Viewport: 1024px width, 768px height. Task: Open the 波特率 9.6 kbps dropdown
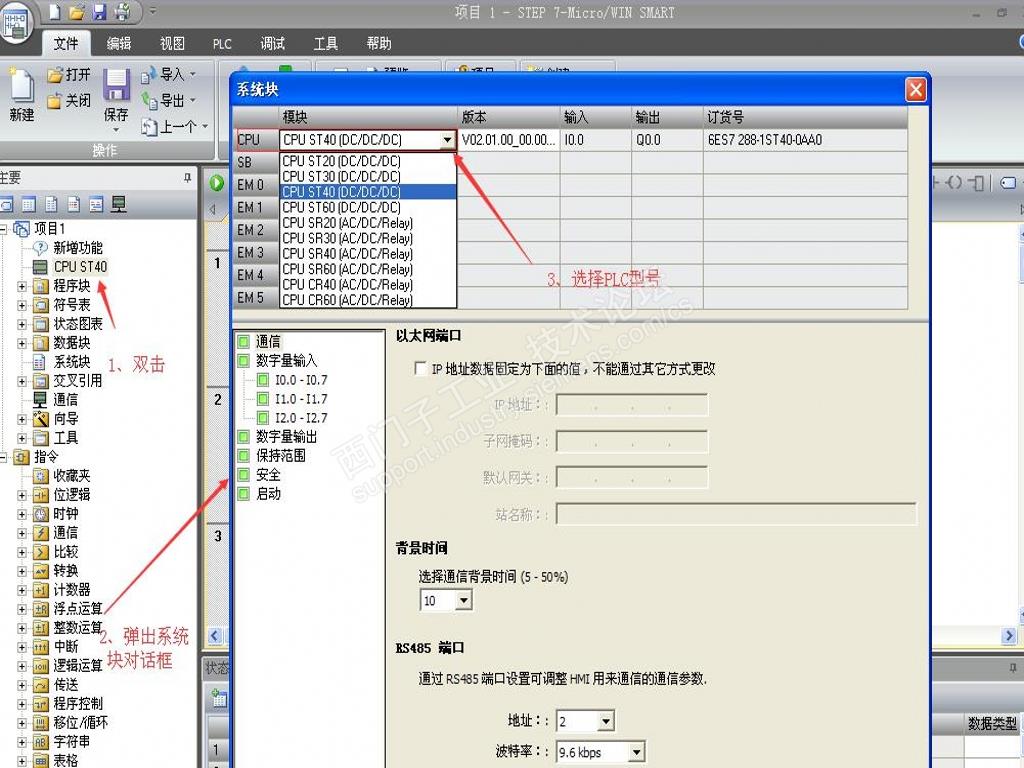point(636,752)
